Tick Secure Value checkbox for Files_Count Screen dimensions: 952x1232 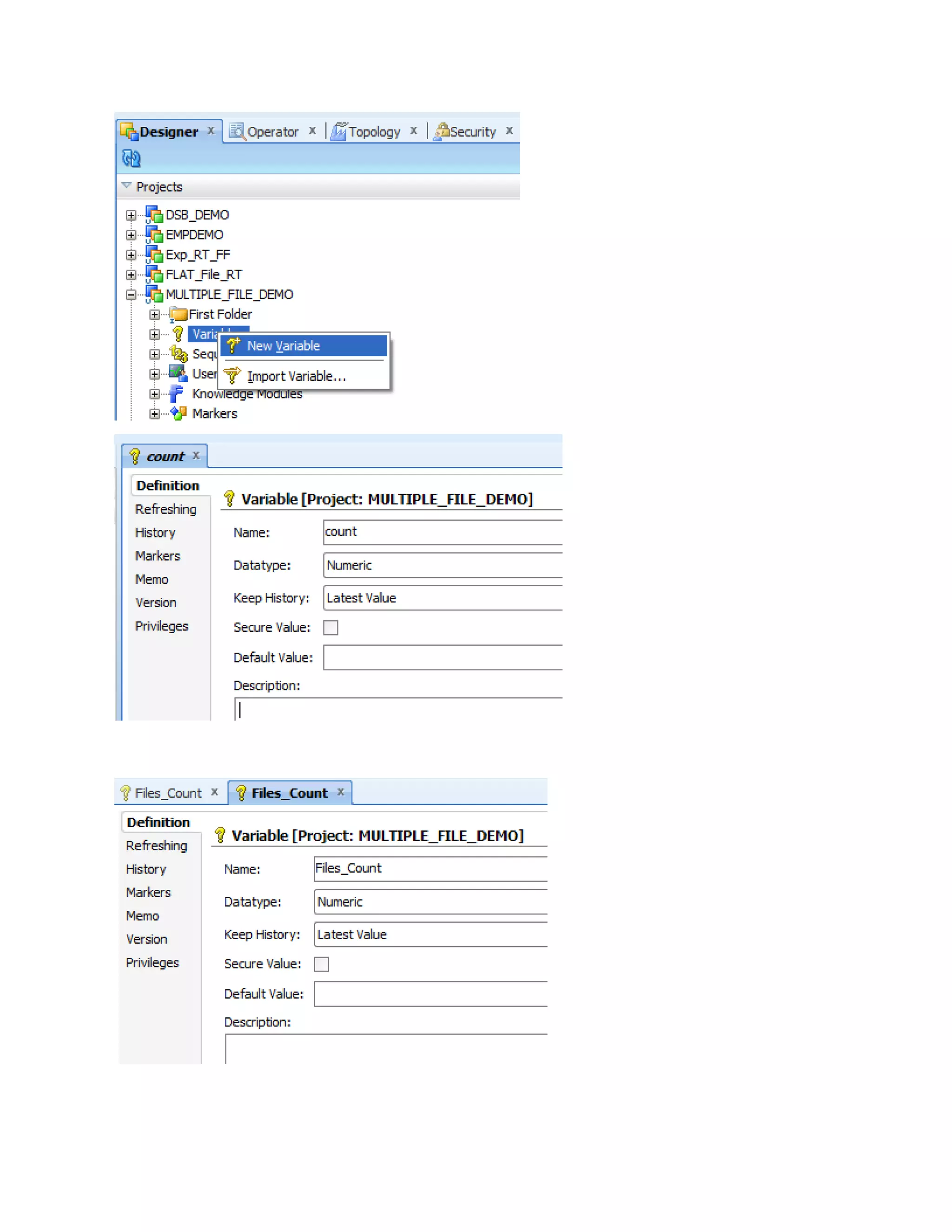pos(322,964)
